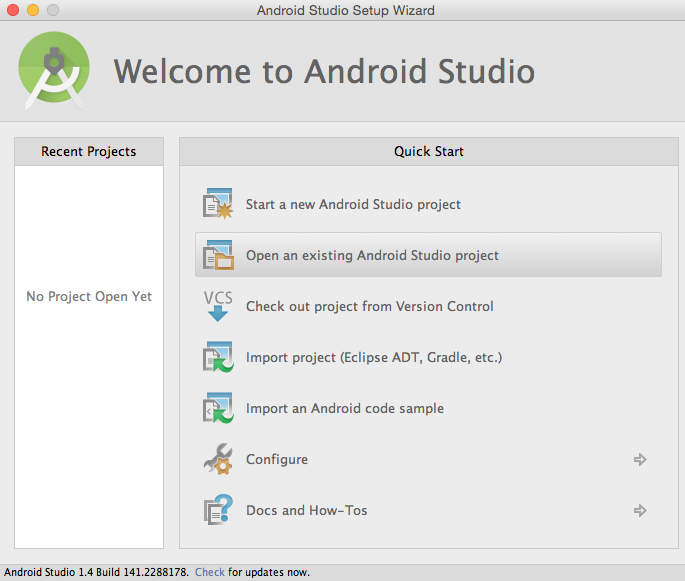This screenshot has height=581, width=685.
Task: Click the Import project icon
Action: point(218,357)
